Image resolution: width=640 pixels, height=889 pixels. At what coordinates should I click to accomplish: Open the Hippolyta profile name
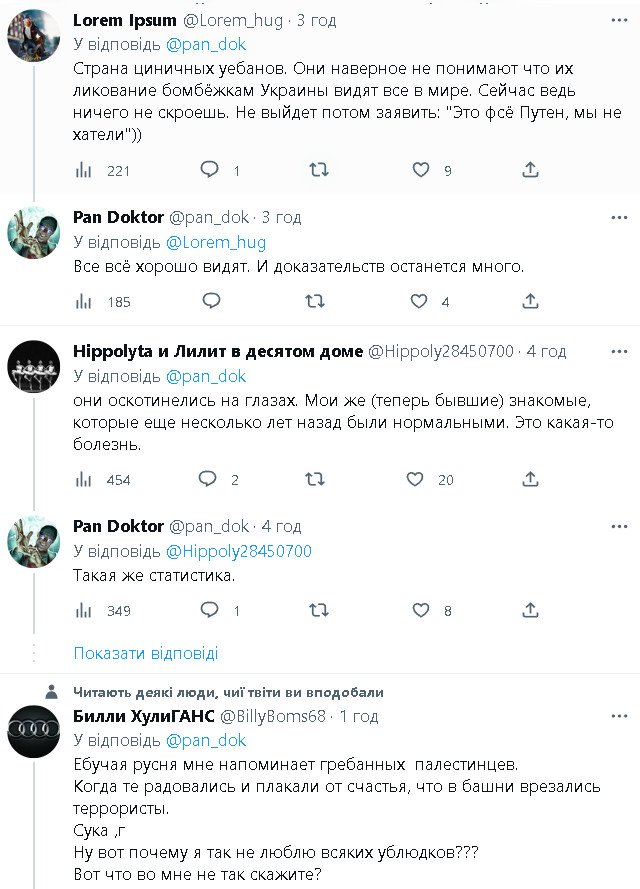point(218,351)
